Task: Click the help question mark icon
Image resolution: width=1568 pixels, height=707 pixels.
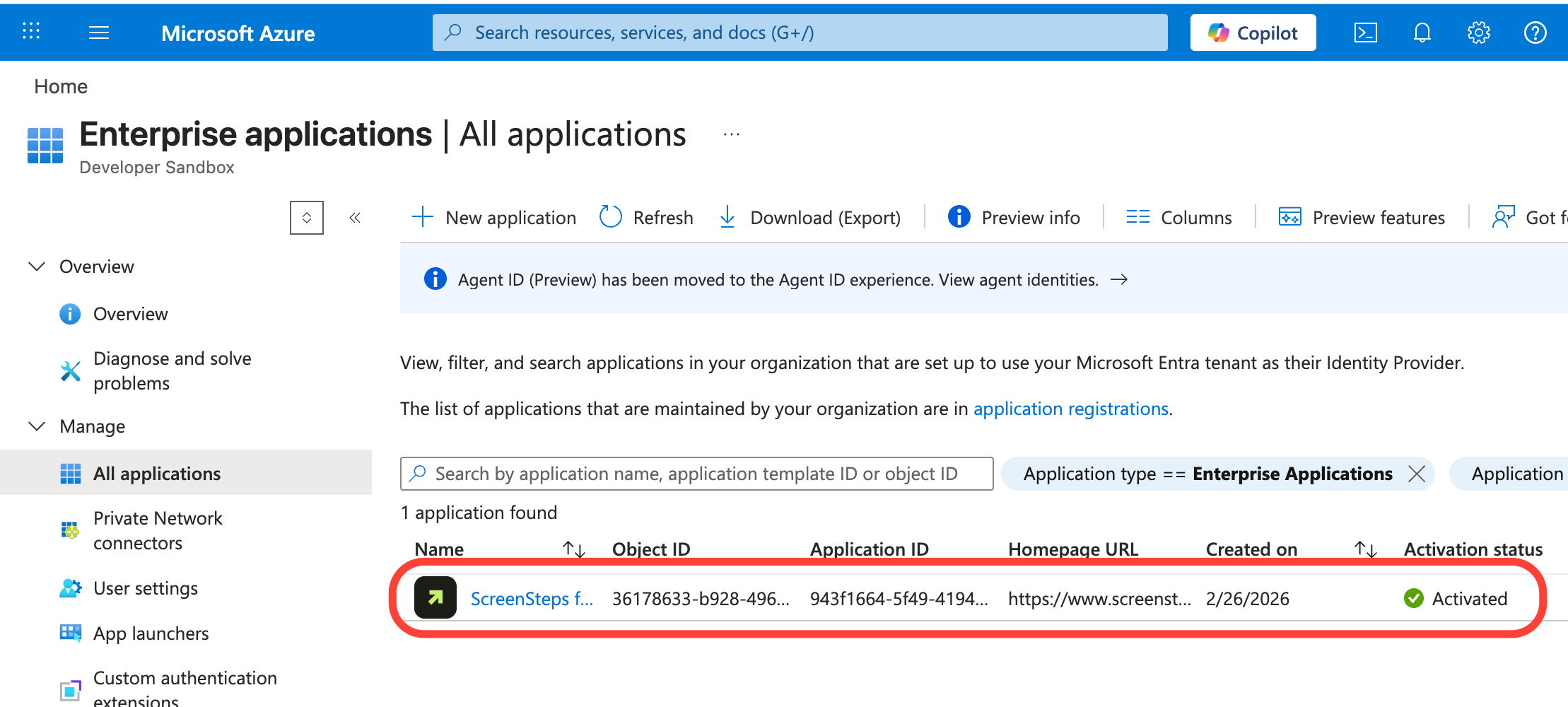Action: coord(1535,33)
